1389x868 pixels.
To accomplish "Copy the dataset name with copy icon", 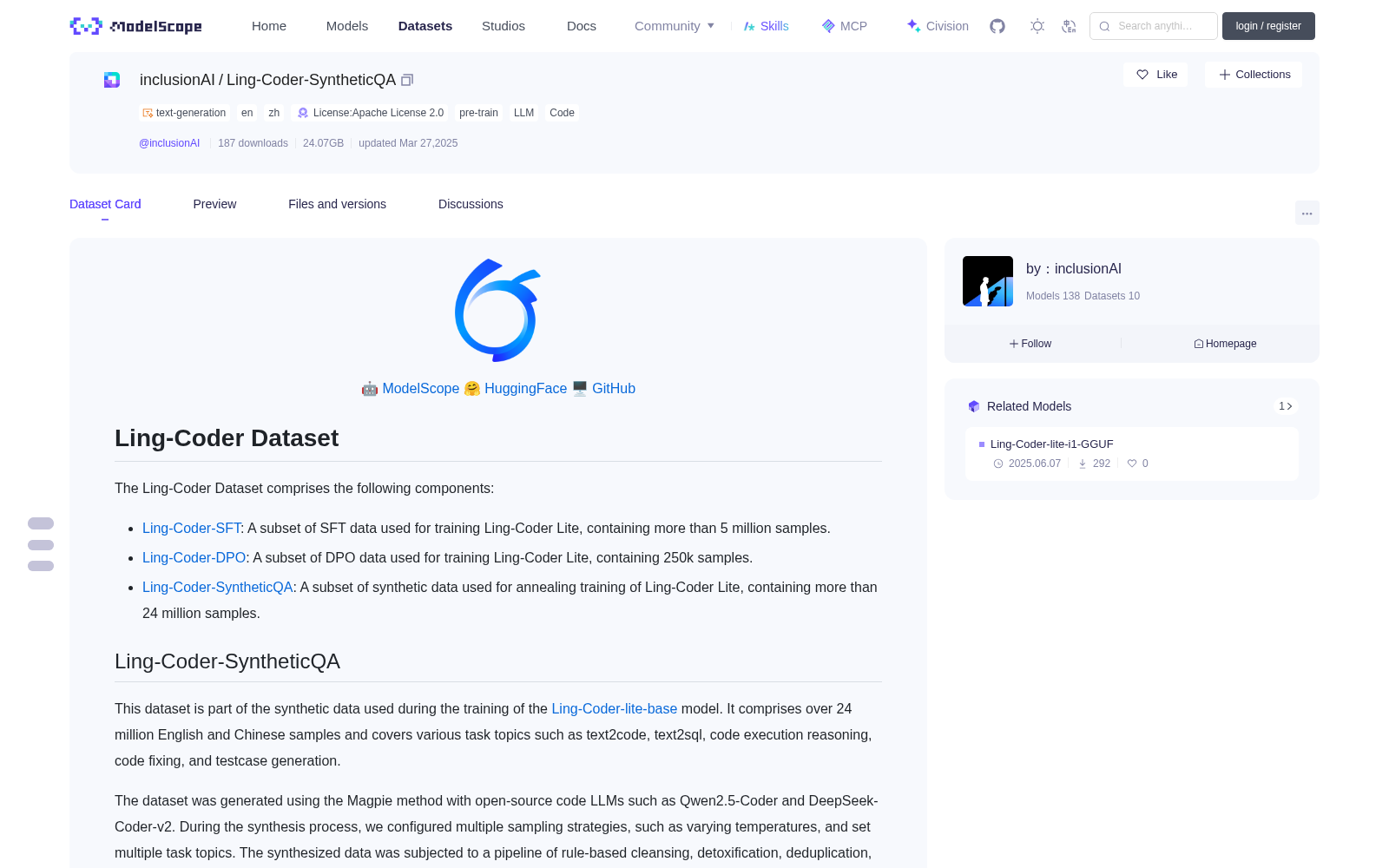I will [x=407, y=80].
